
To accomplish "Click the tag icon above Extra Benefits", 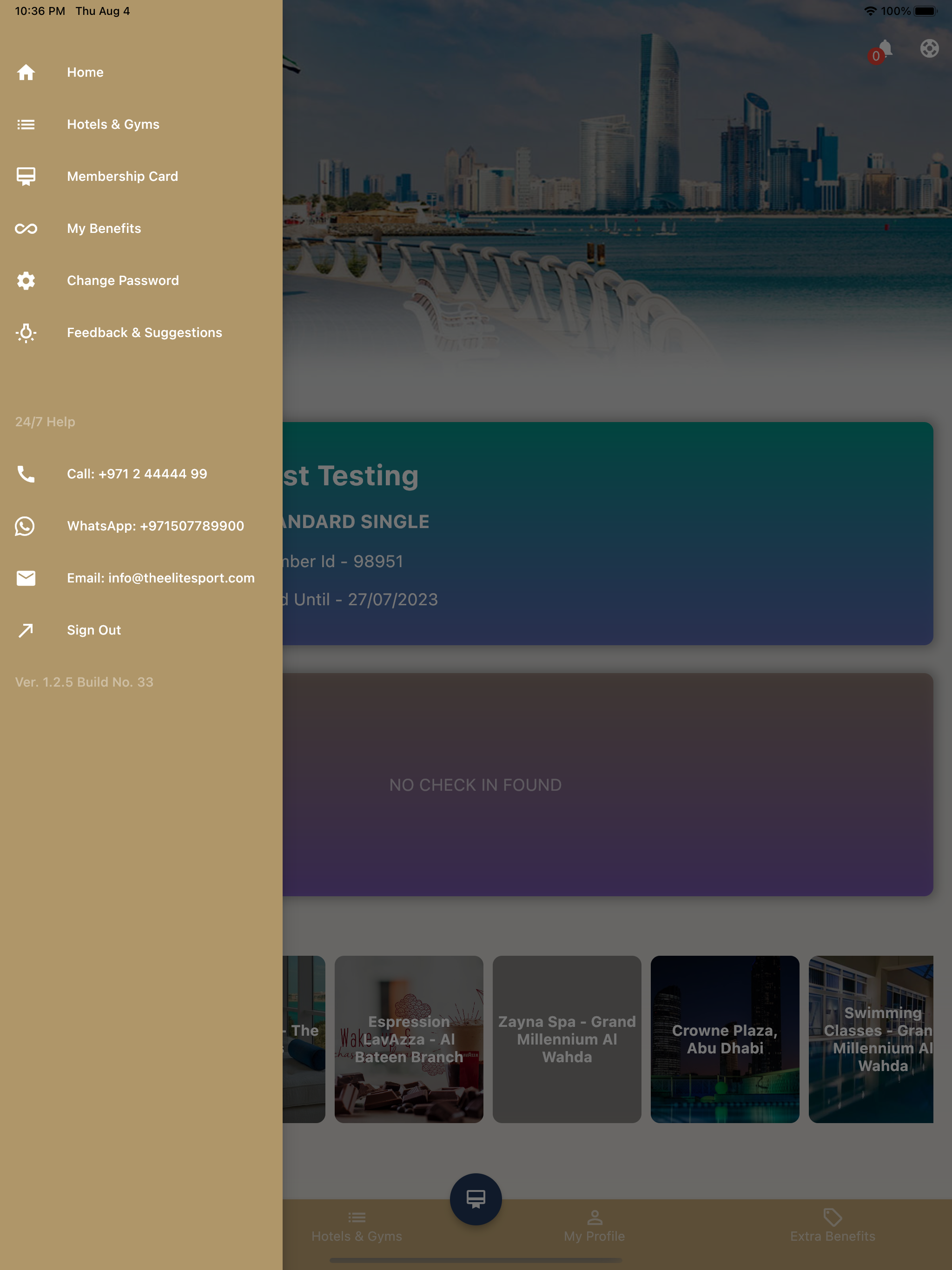I will pyautogui.click(x=833, y=1217).
